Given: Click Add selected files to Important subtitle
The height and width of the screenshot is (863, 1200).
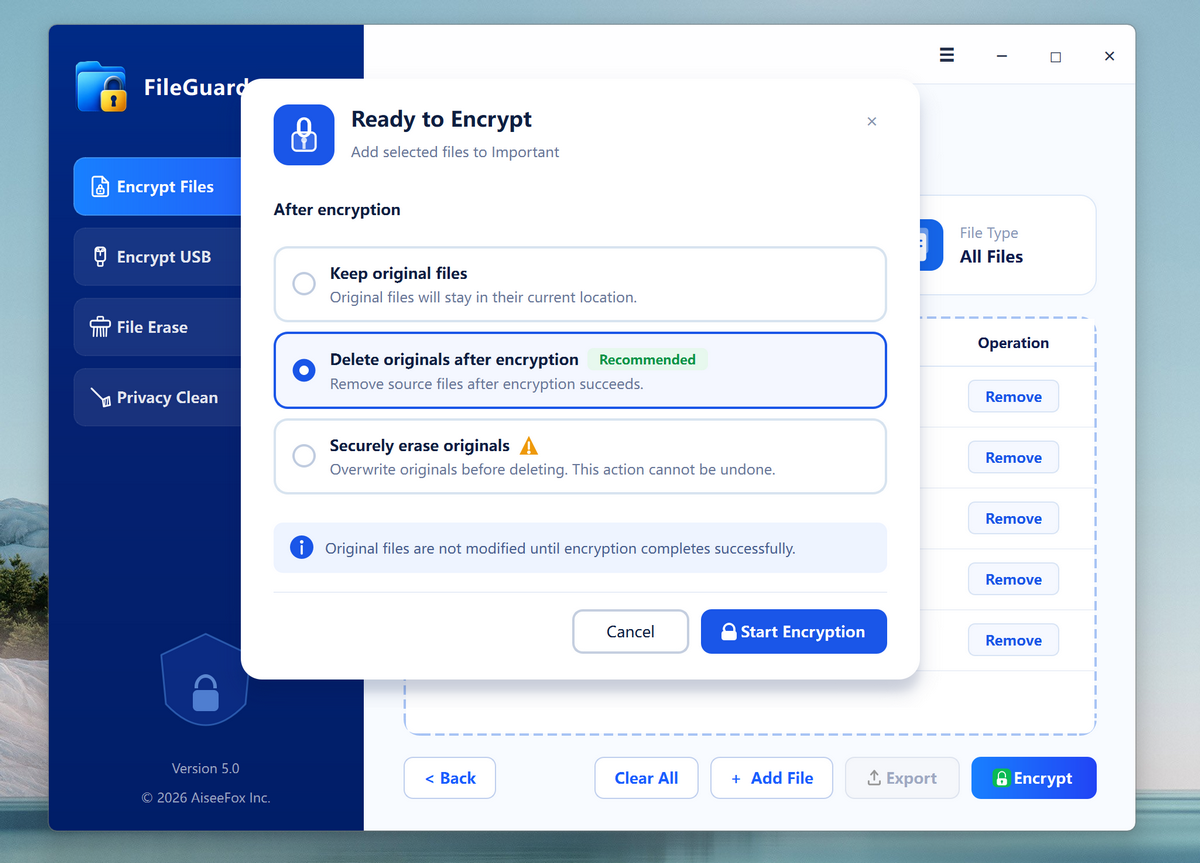Looking at the screenshot, I should click(x=455, y=152).
